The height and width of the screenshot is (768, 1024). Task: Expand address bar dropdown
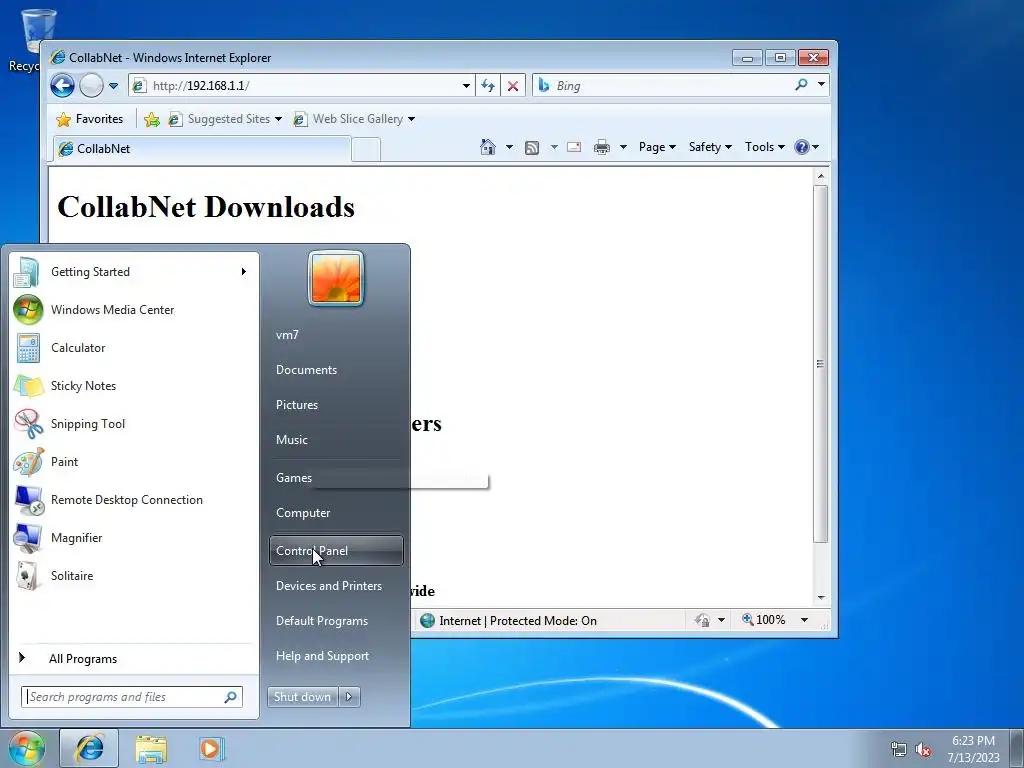click(466, 86)
